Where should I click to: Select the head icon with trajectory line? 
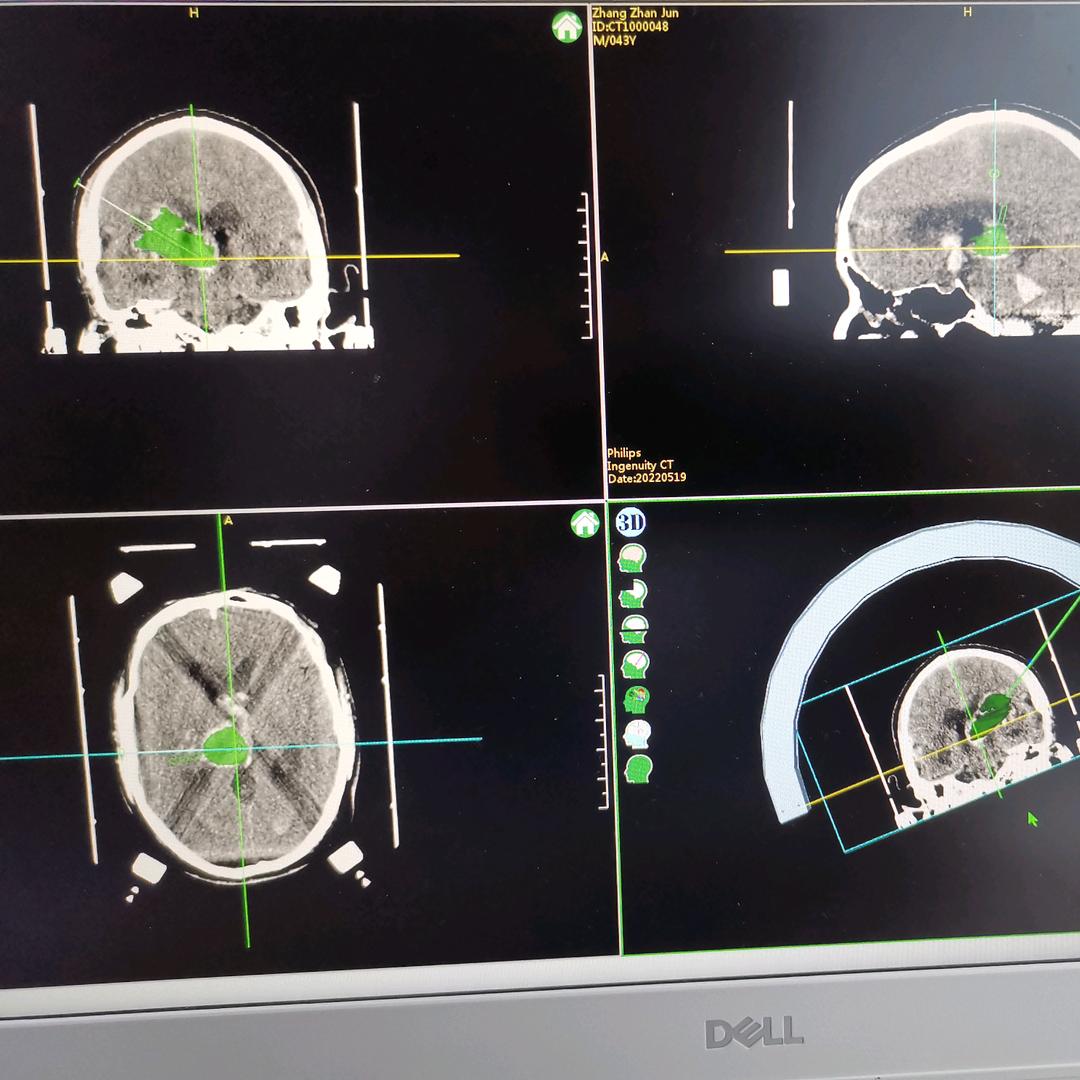pyautogui.click(x=634, y=664)
